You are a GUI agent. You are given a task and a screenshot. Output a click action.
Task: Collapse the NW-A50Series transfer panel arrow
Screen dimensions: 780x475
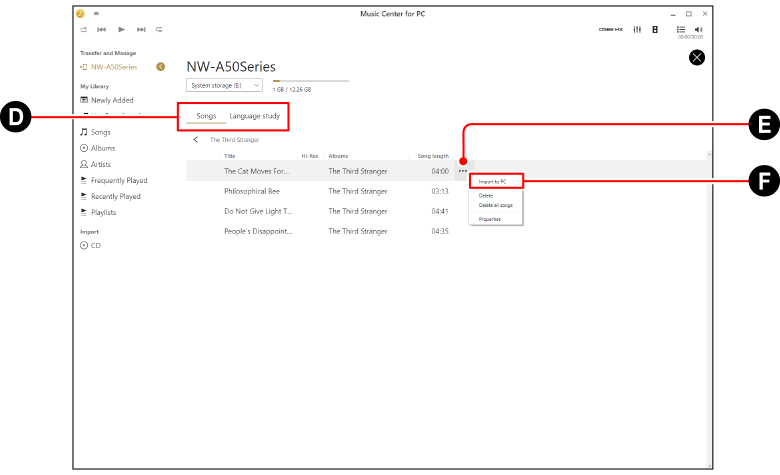point(161,67)
